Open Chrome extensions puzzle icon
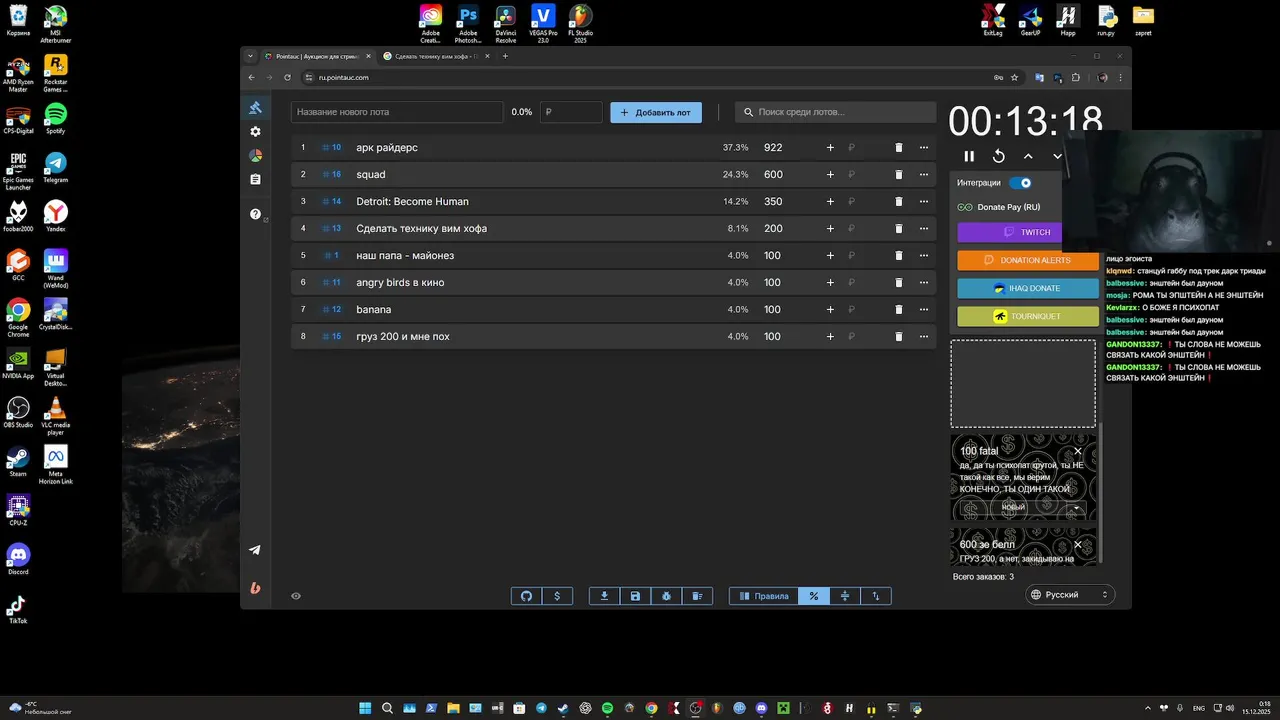This screenshot has width=1280, height=720. pyautogui.click(x=1076, y=77)
